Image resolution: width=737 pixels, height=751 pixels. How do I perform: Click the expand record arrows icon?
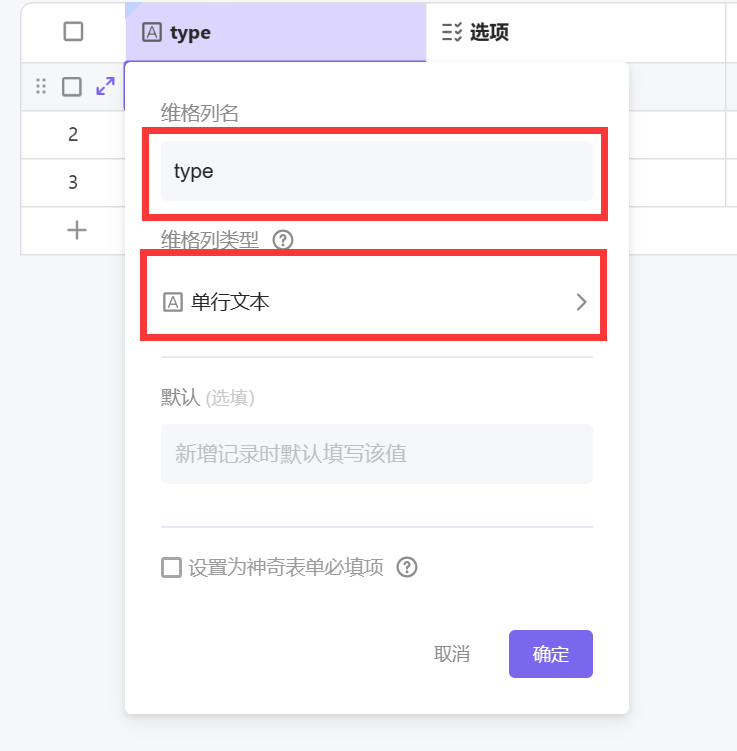coord(105,87)
